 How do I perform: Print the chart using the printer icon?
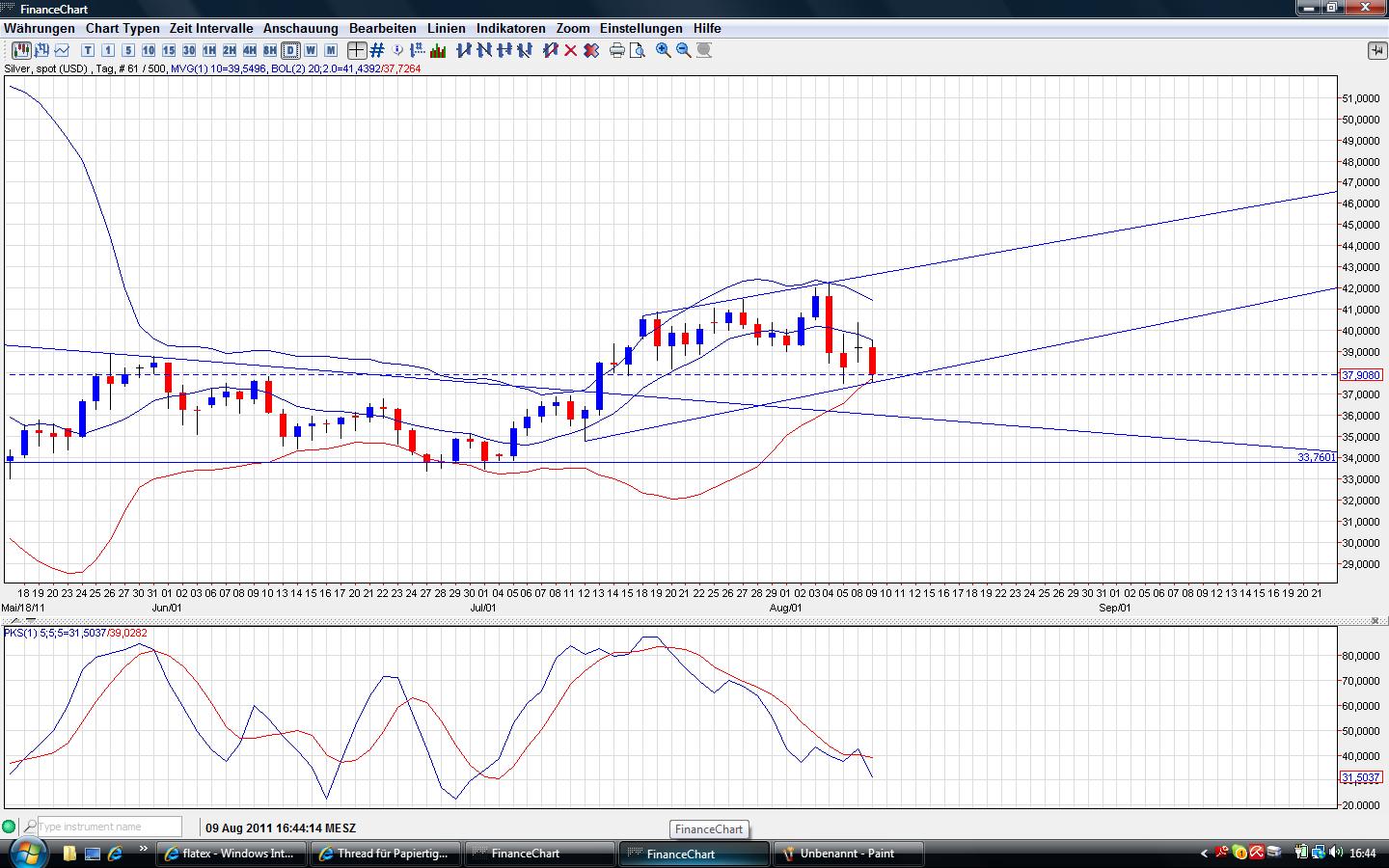click(x=617, y=50)
